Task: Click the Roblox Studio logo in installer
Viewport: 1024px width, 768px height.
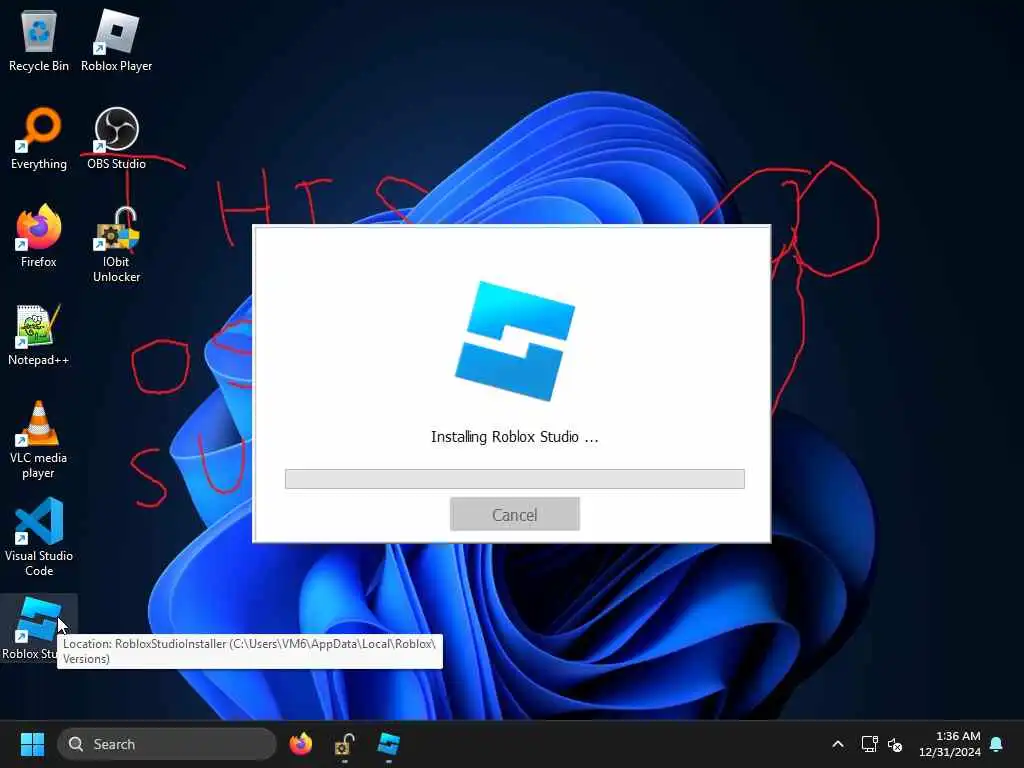Action: pyautogui.click(x=515, y=341)
